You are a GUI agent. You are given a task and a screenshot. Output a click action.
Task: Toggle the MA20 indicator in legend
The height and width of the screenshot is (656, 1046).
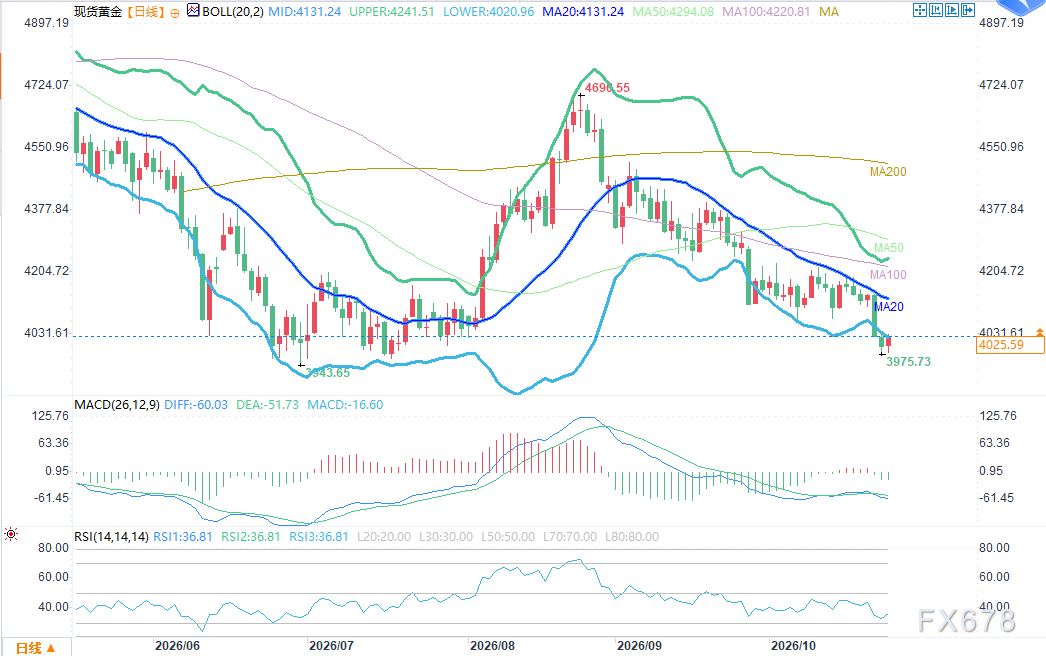pos(583,12)
